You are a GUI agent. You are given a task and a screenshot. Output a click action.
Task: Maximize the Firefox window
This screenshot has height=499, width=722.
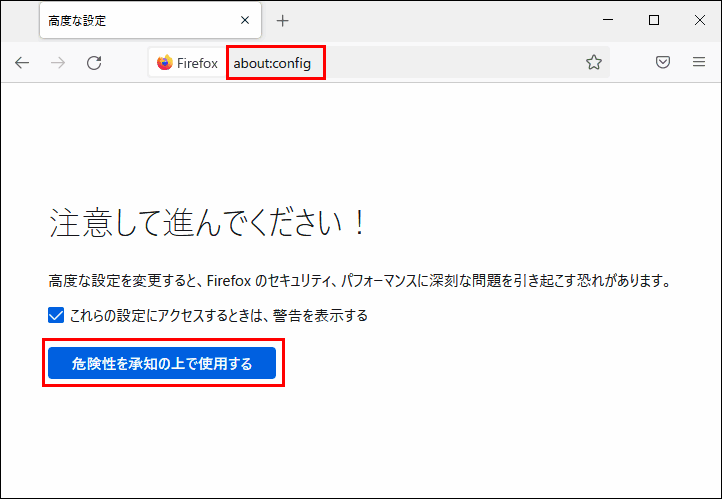tap(654, 20)
